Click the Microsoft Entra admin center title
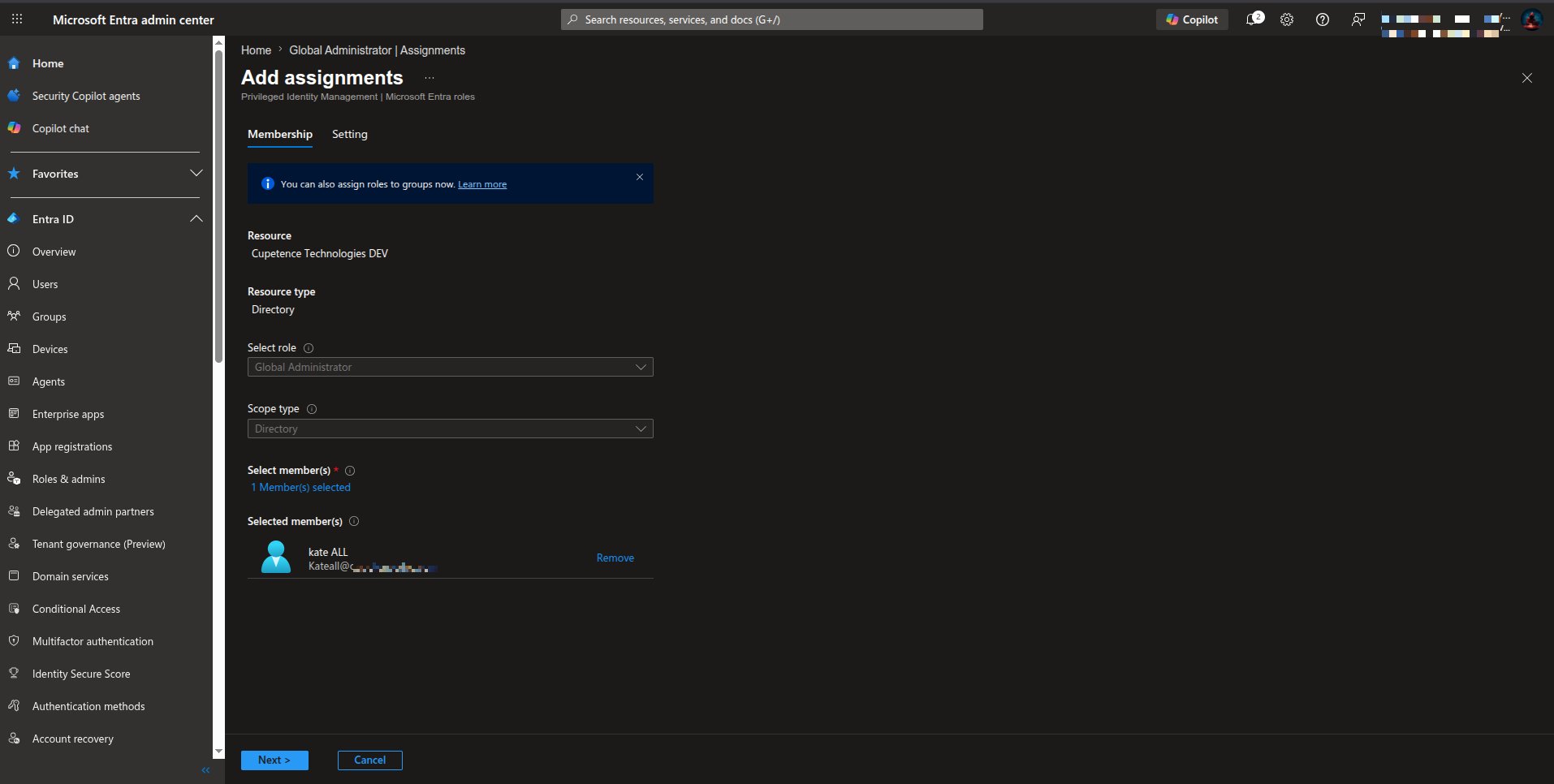Viewport: 1554px width, 784px height. tap(133, 19)
